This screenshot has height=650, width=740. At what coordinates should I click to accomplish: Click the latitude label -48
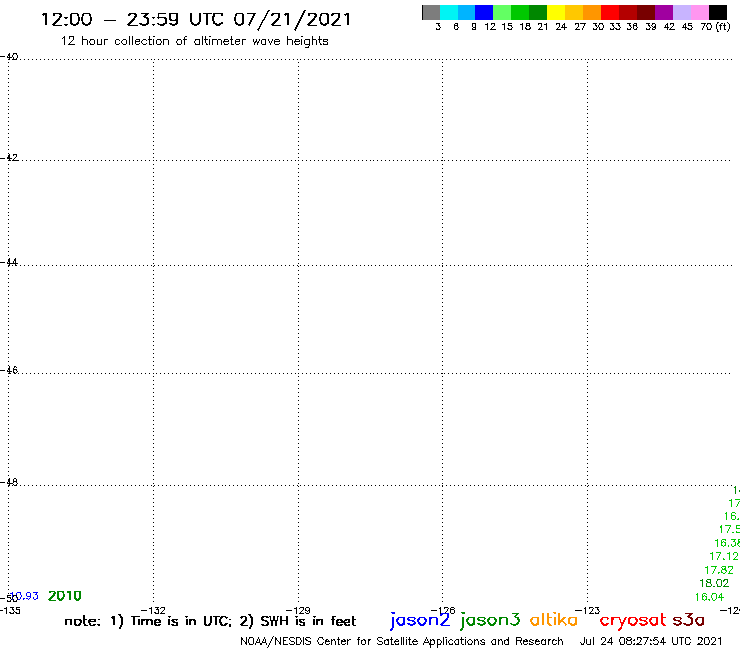pos(9,482)
